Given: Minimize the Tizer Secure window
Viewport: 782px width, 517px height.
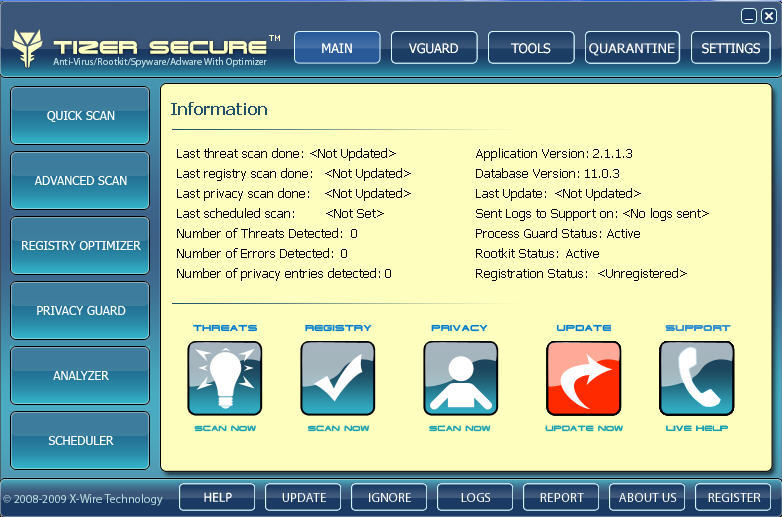Looking at the screenshot, I should coord(749,16).
